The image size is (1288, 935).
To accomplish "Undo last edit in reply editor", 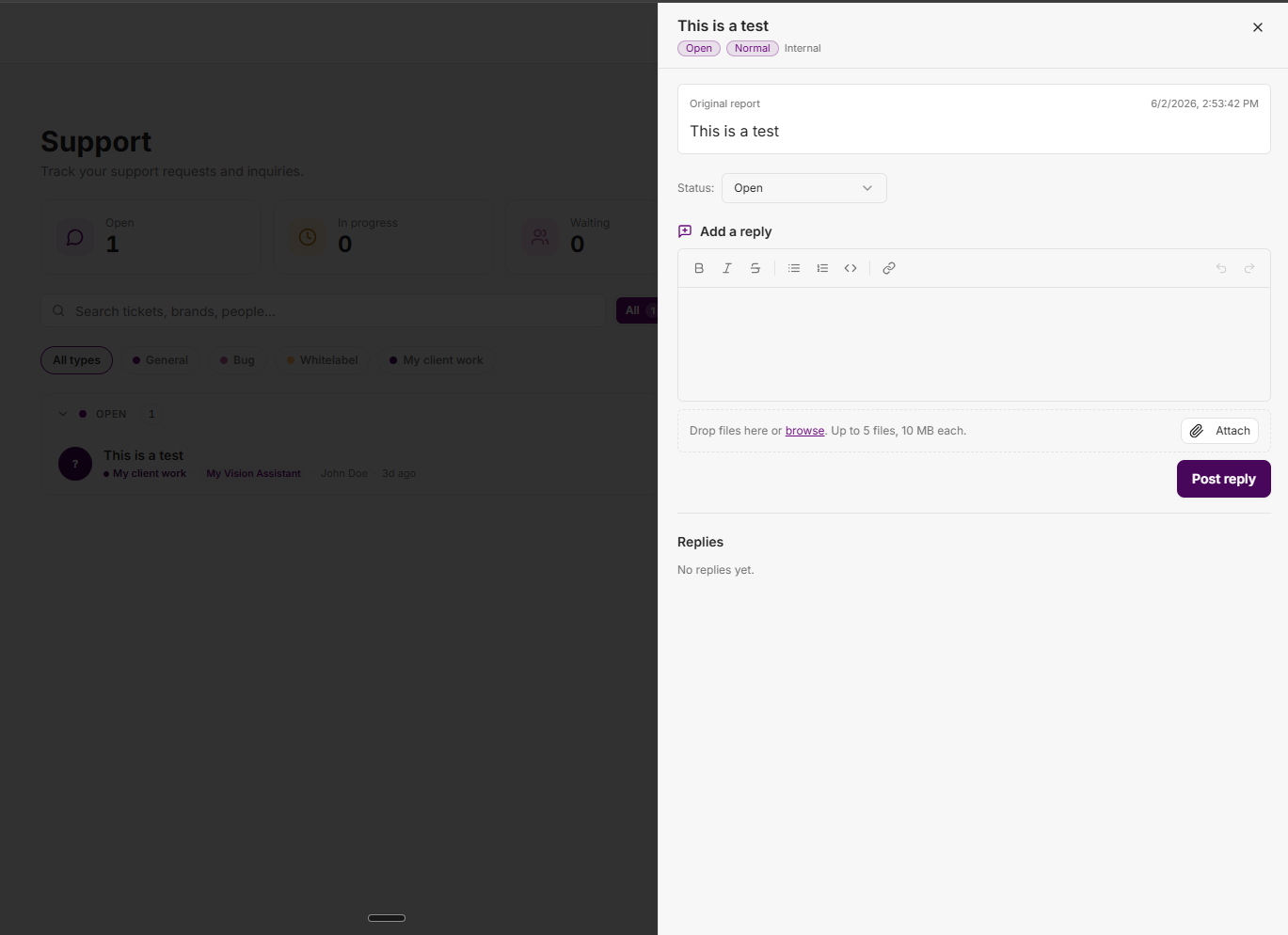I will tap(1221, 268).
